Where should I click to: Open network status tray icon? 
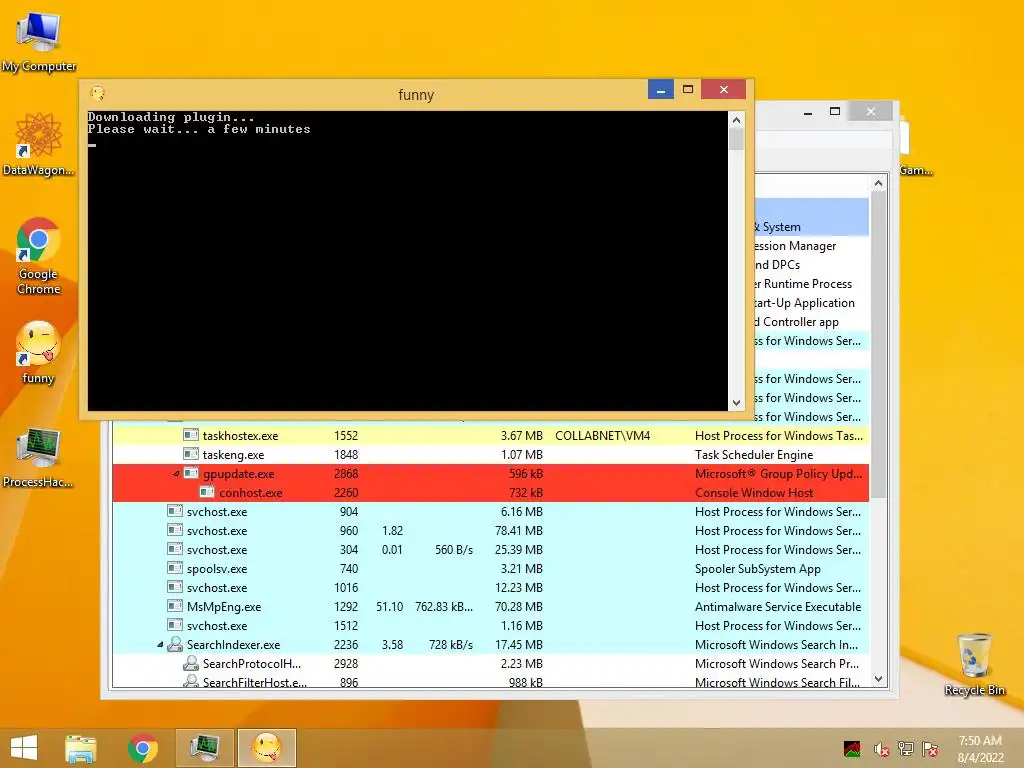pos(906,749)
